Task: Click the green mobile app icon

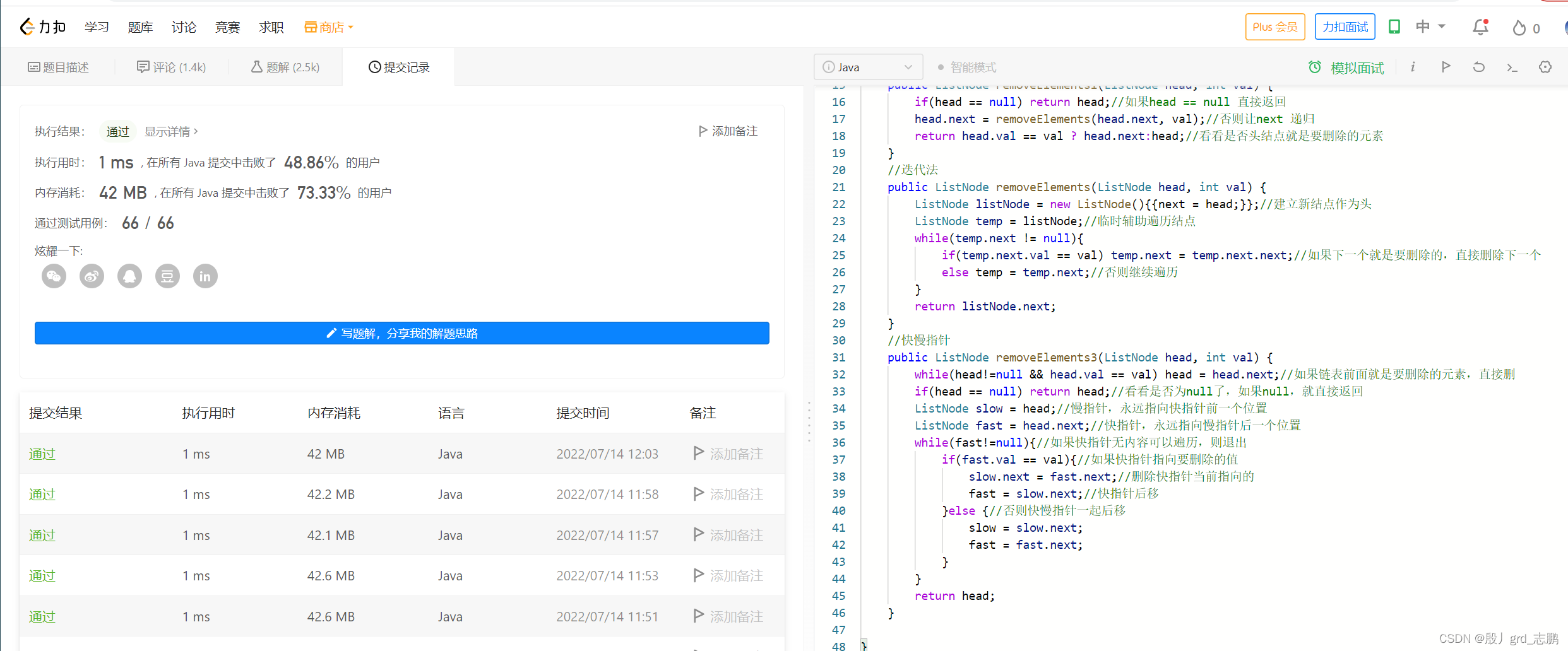Action: [1394, 26]
